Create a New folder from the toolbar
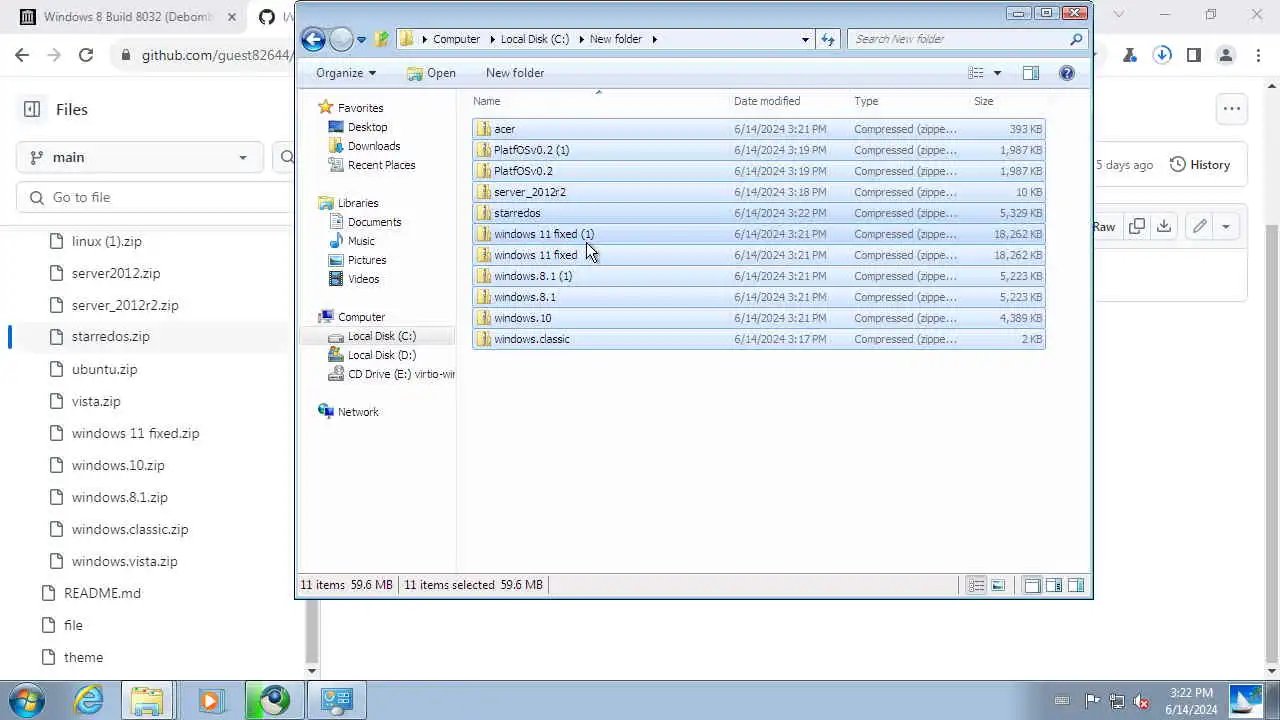Viewport: 1280px width, 720px height. point(515,73)
